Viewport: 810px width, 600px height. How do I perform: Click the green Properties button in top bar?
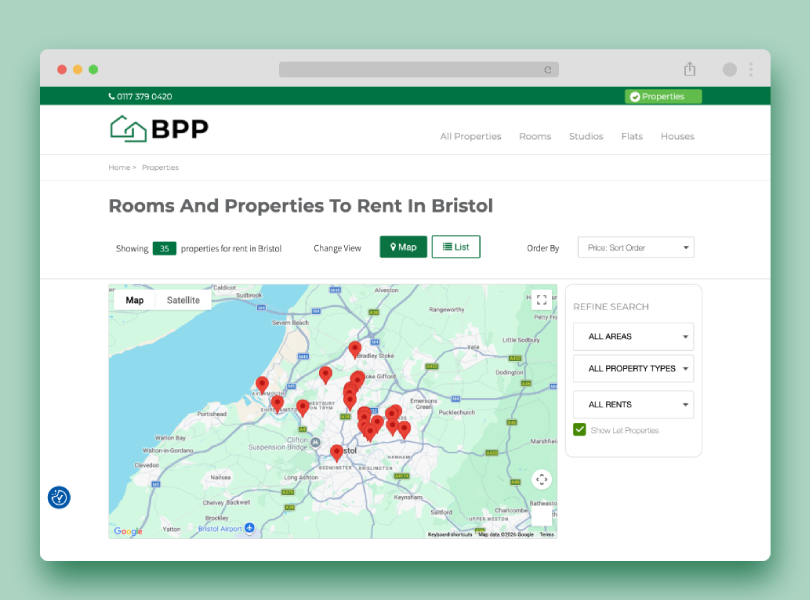pos(663,97)
